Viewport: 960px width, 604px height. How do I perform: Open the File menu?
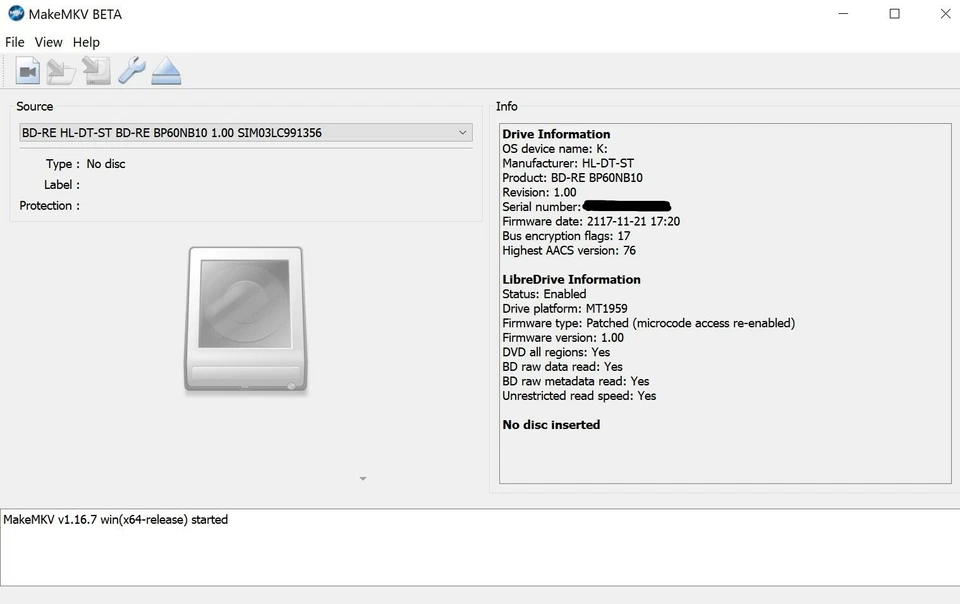[x=14, y=42]
